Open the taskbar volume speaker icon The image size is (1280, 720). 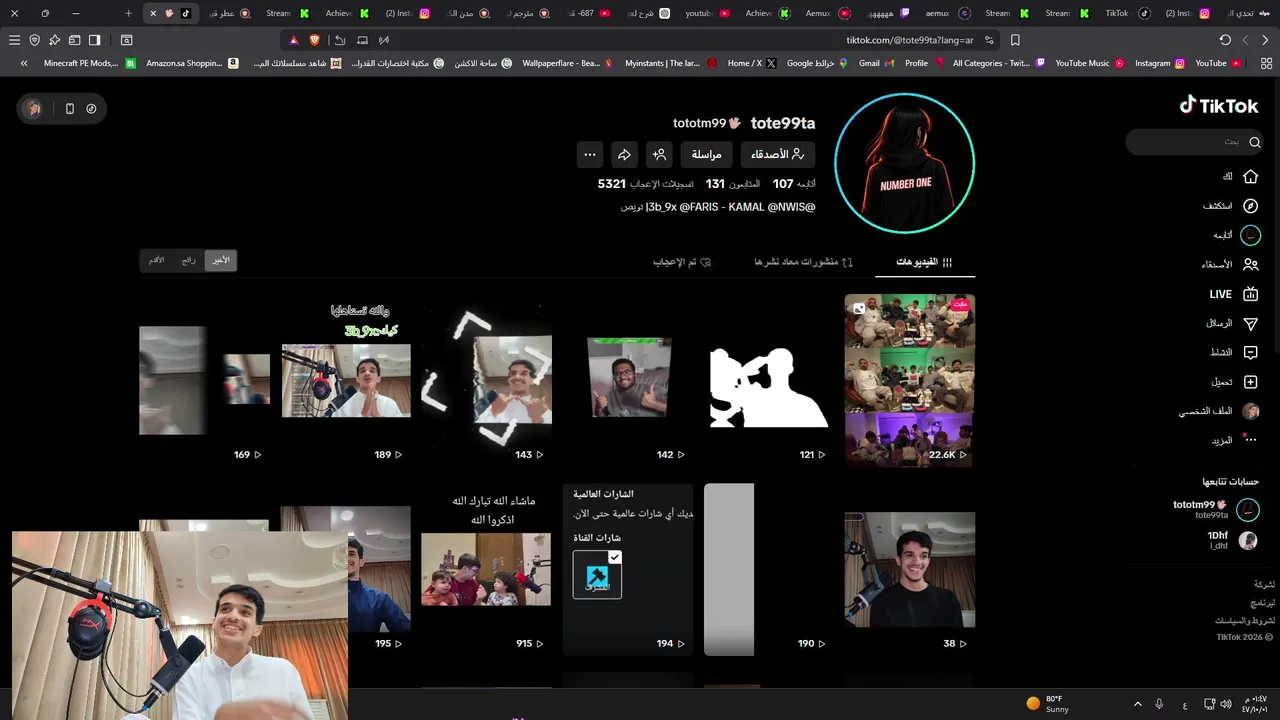(x=1226, y=704)
